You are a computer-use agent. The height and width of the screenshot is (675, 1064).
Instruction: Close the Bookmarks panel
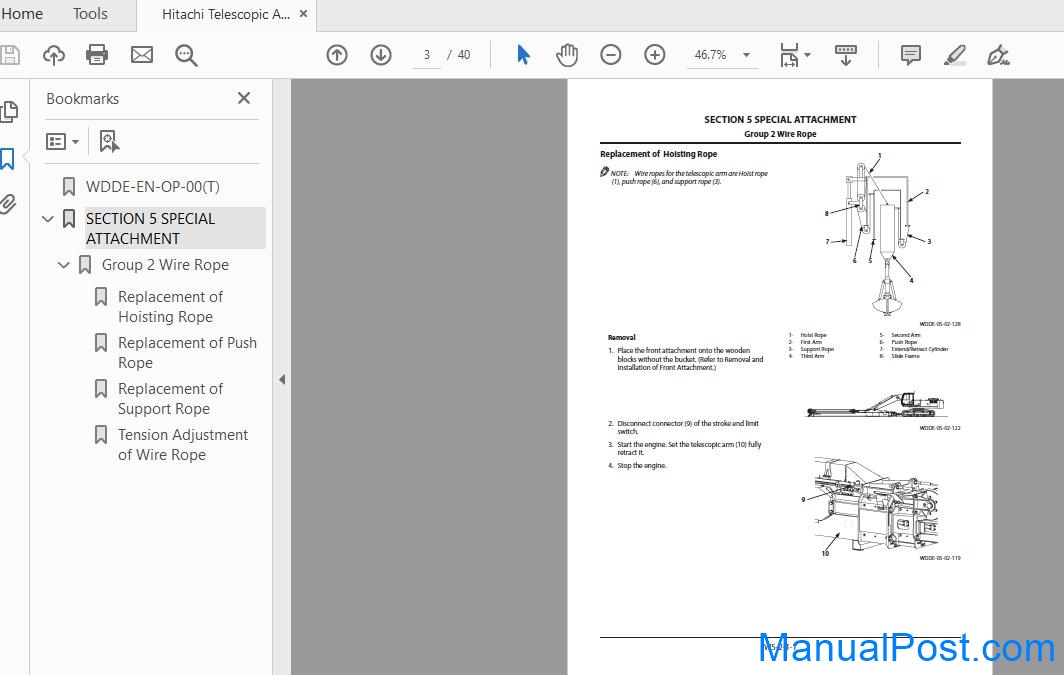tap(244, 98)
